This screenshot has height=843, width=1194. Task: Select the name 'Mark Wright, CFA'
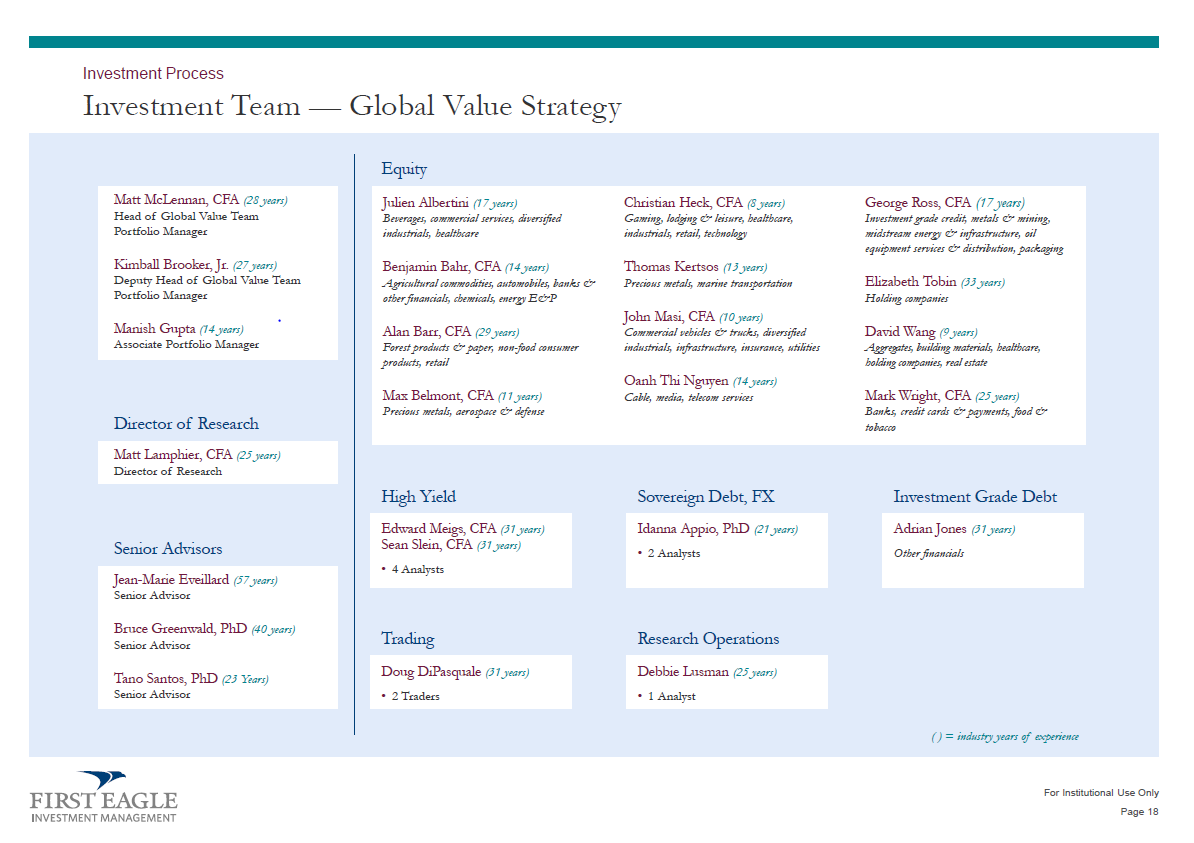click(x=918, y=395)
